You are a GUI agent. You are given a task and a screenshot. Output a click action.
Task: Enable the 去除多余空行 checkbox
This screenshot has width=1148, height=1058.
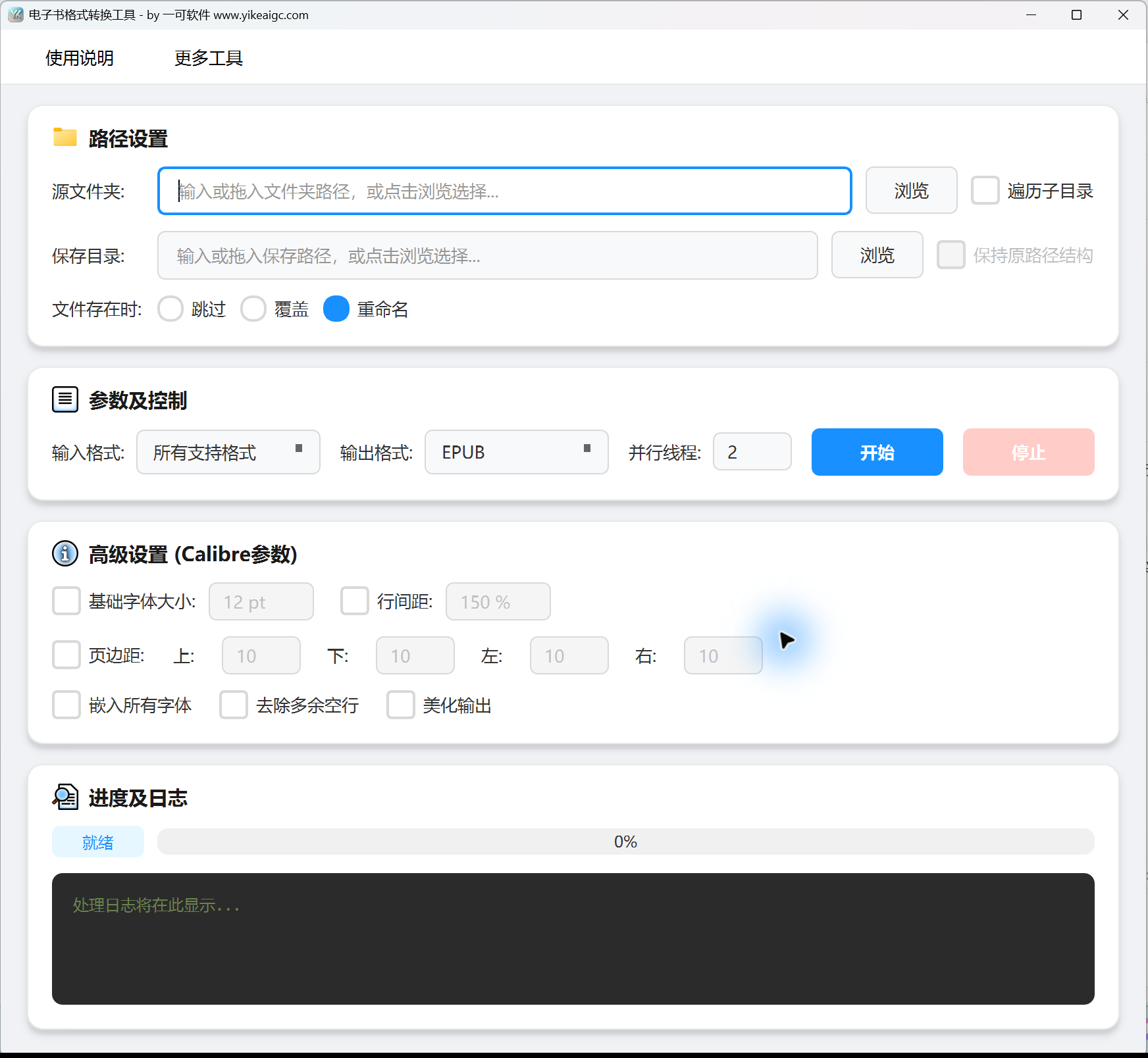pos(234,705)
